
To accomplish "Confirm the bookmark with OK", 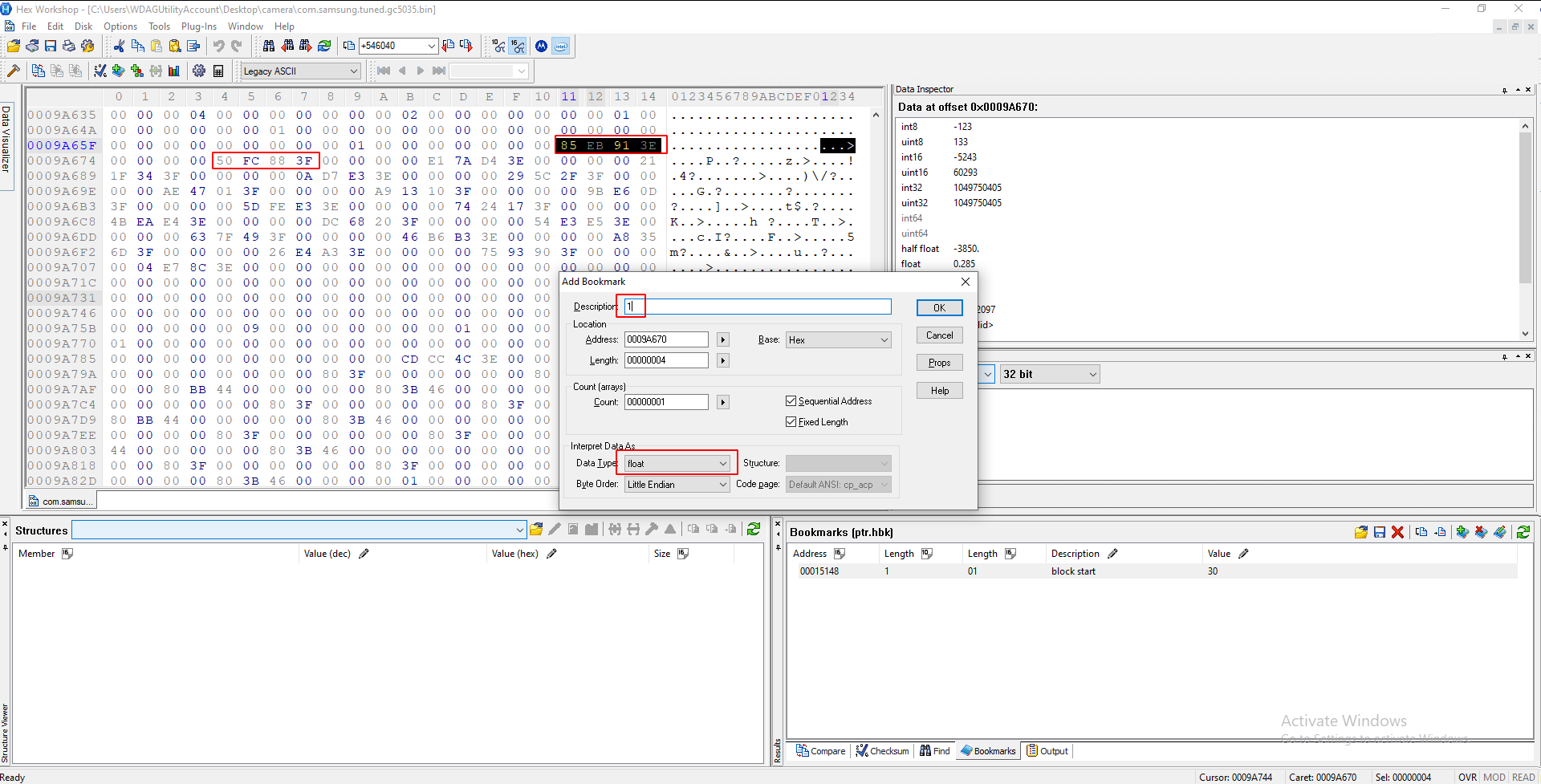I will tap(939, 308).
